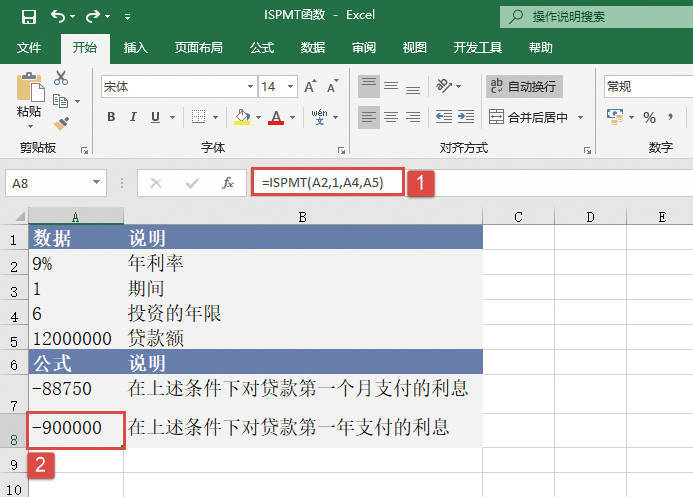Open the 剪贴板 dialog launcher

(x=84, y=151)
